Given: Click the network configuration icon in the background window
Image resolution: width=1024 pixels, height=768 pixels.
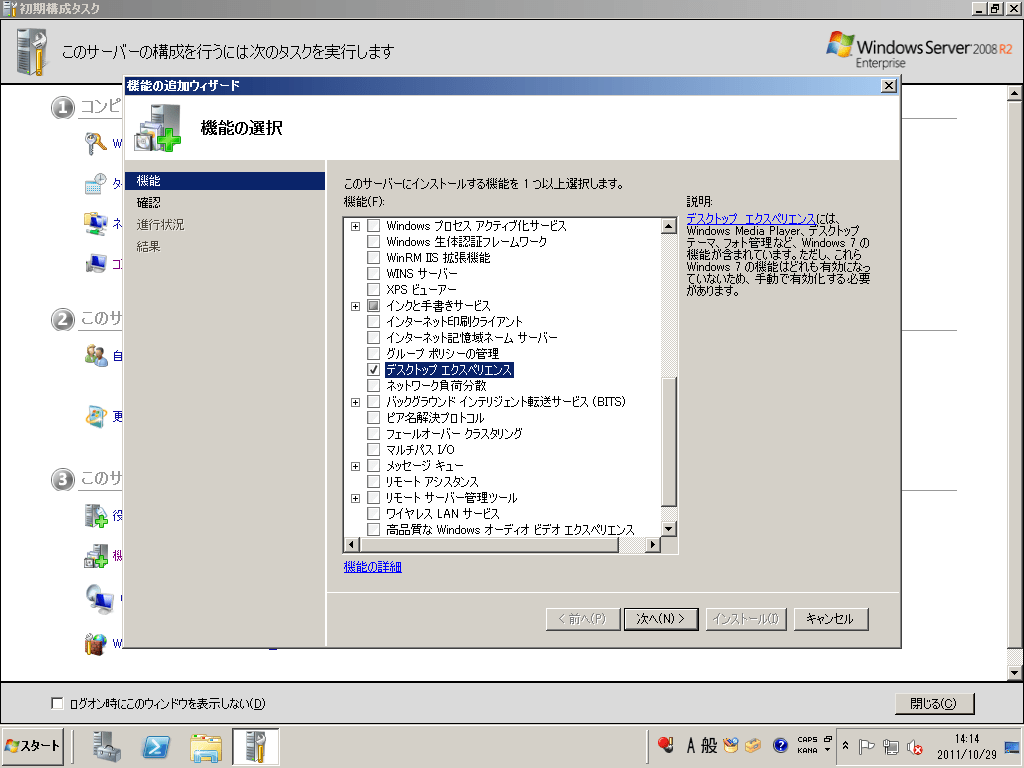Looking at the screenshot, I should tap(95, 223).
